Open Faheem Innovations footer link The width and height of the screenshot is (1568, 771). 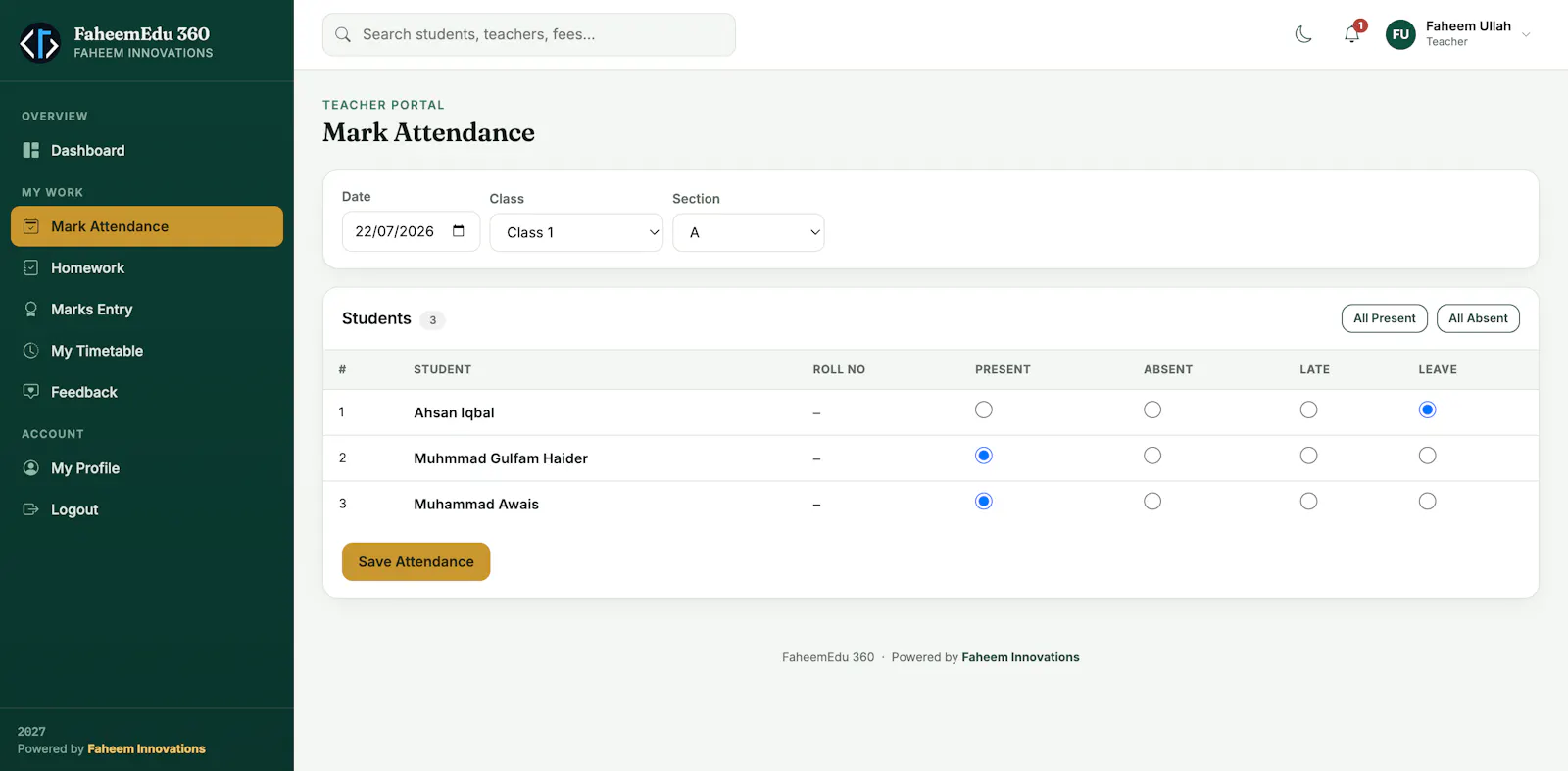(x=1020, y=657)
